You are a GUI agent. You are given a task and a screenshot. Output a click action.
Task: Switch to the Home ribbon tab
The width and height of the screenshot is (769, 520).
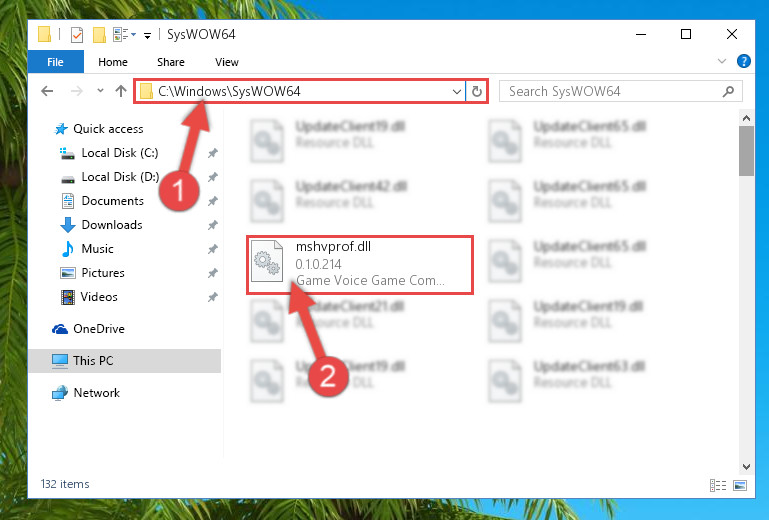pyautogui.click(x=113, y=62)
